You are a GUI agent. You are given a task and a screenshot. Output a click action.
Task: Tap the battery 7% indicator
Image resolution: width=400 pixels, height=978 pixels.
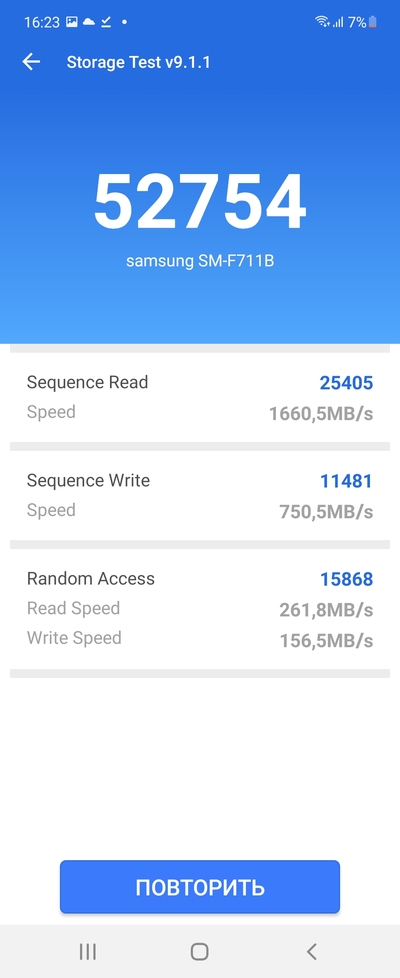click(x=363, y=22)
